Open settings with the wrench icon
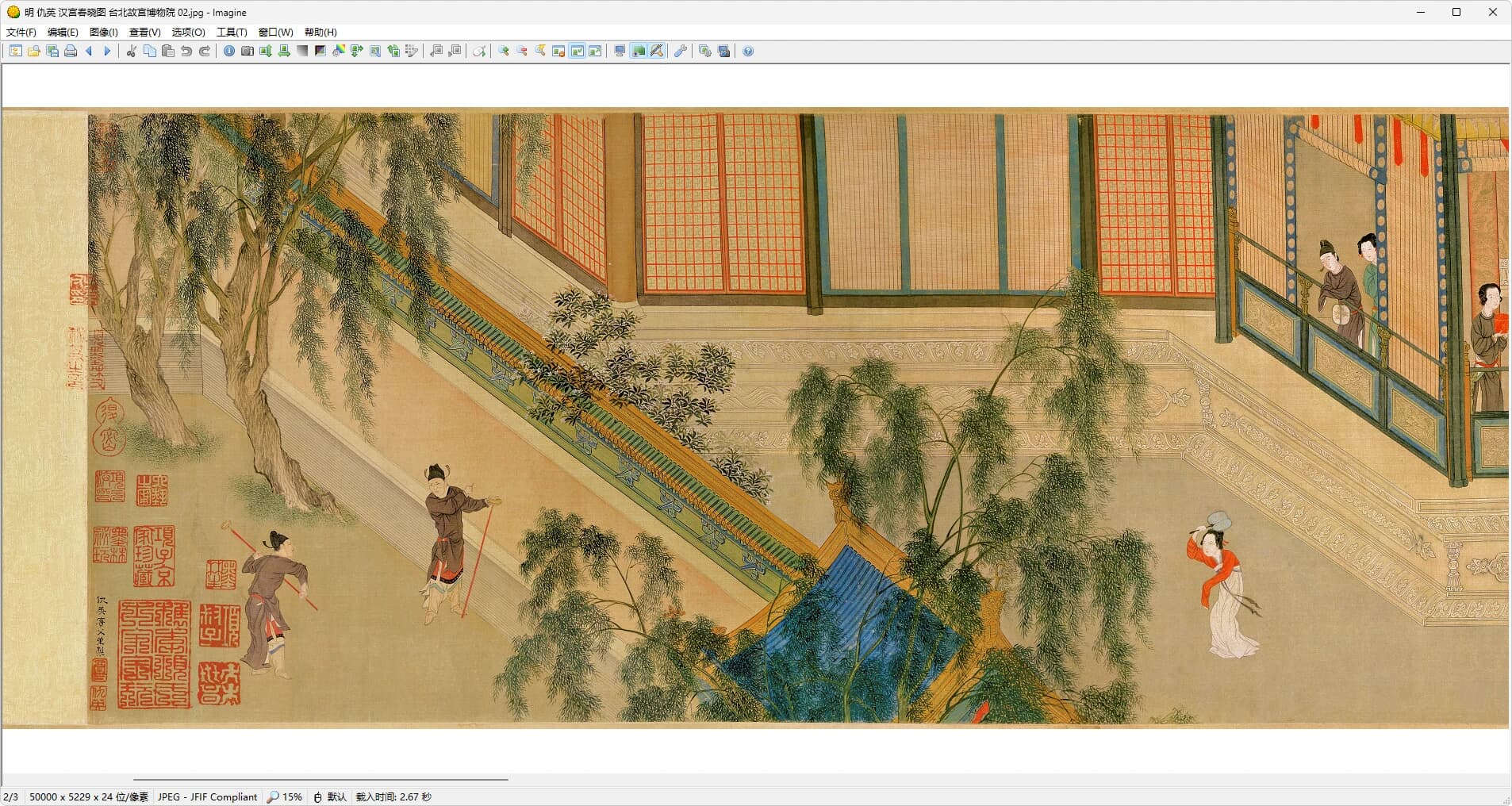The image size is (1512, 806). 681,52
